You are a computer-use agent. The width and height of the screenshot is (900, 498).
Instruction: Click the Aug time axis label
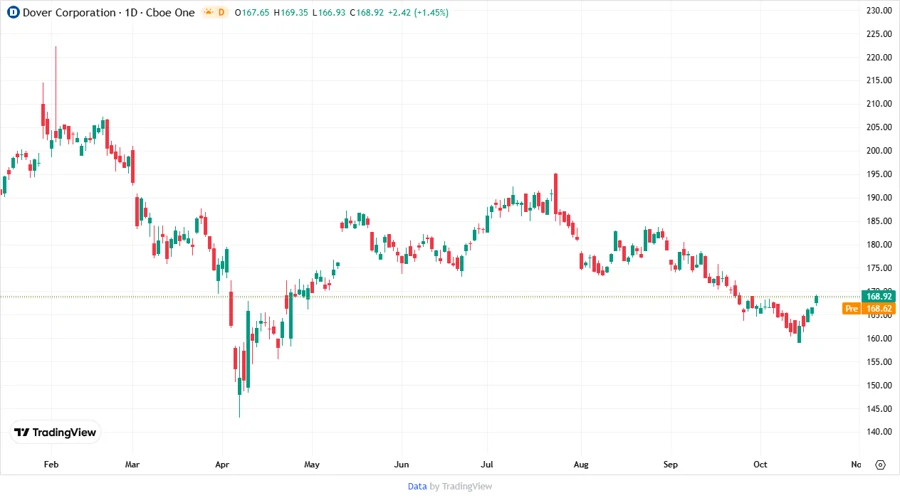pos(581,465)
